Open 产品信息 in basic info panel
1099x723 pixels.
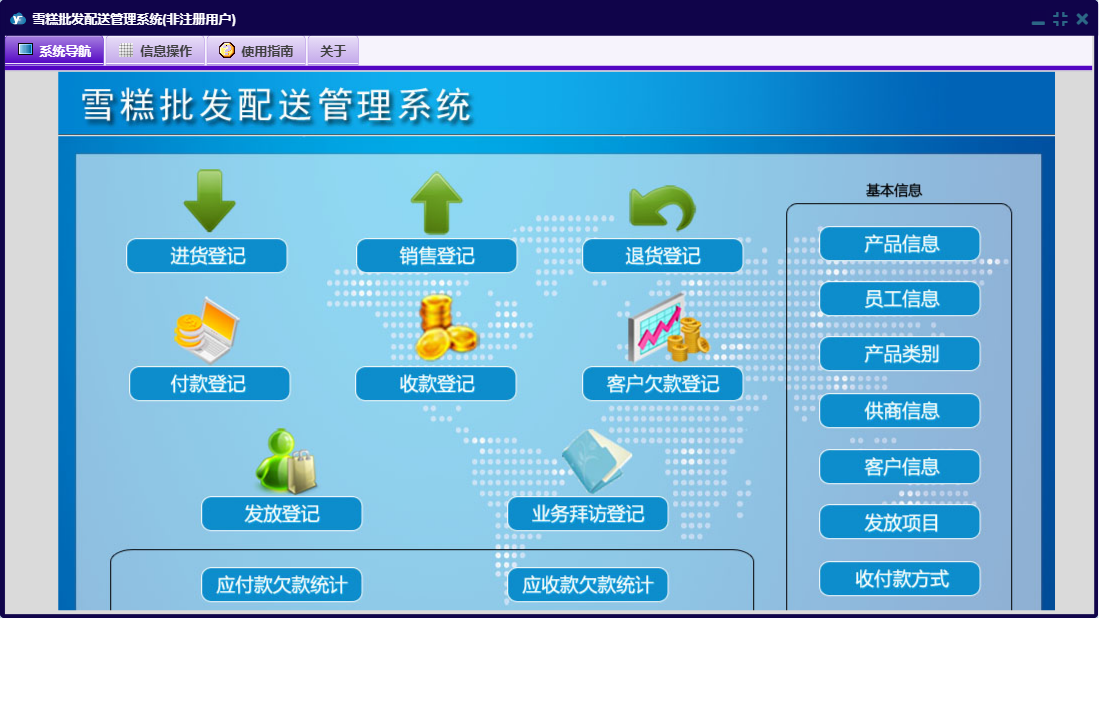coord(900,244)
